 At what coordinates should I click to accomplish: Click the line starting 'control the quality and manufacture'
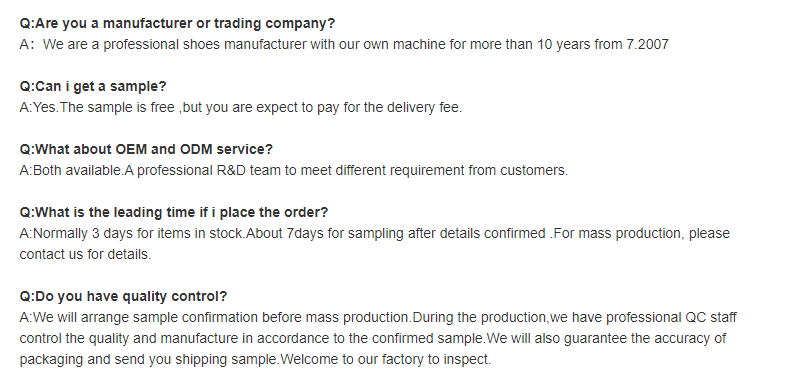[373, 338]
